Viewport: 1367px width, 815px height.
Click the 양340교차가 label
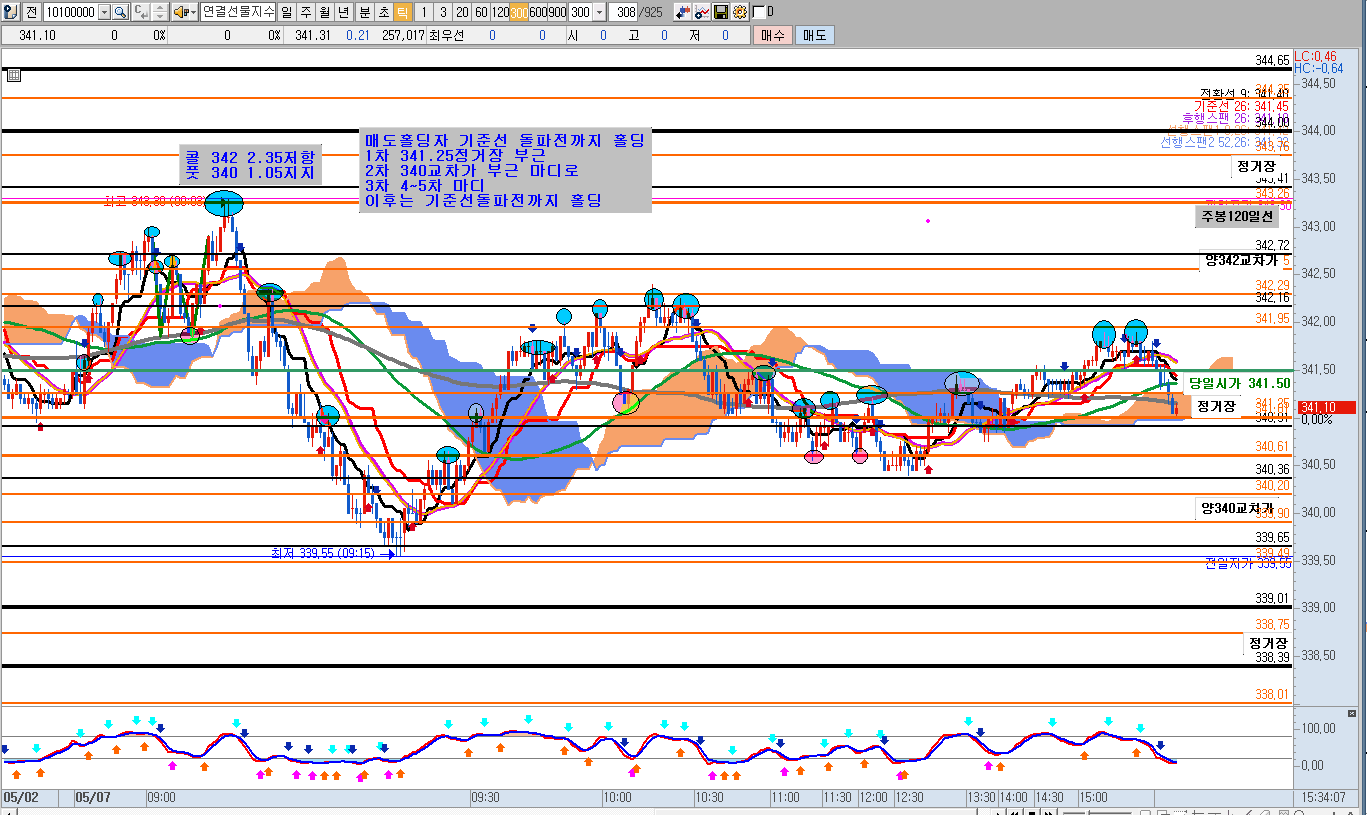(1238, 509)
